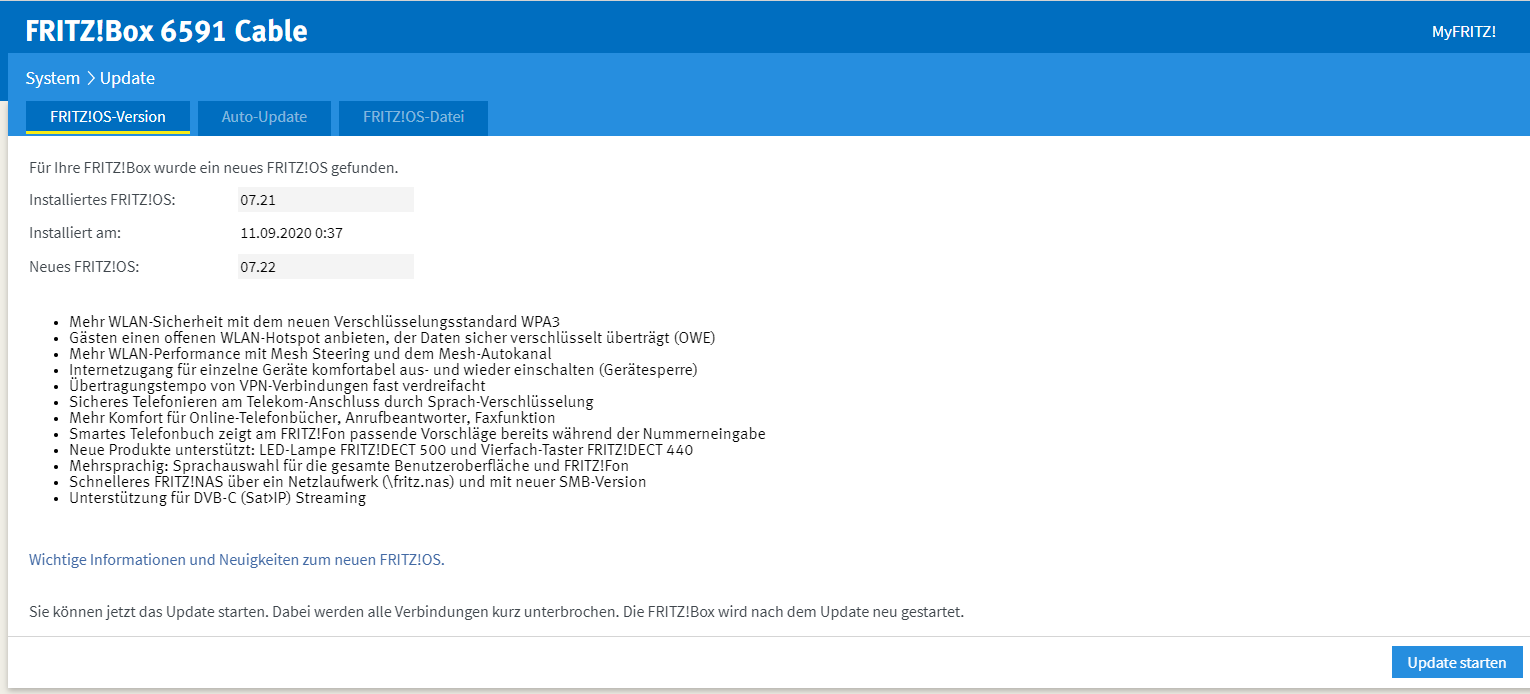Click the 'Sie können jetzt das Update starten' note
This screenshot has height=694, width=1530.
coord(496,611)
